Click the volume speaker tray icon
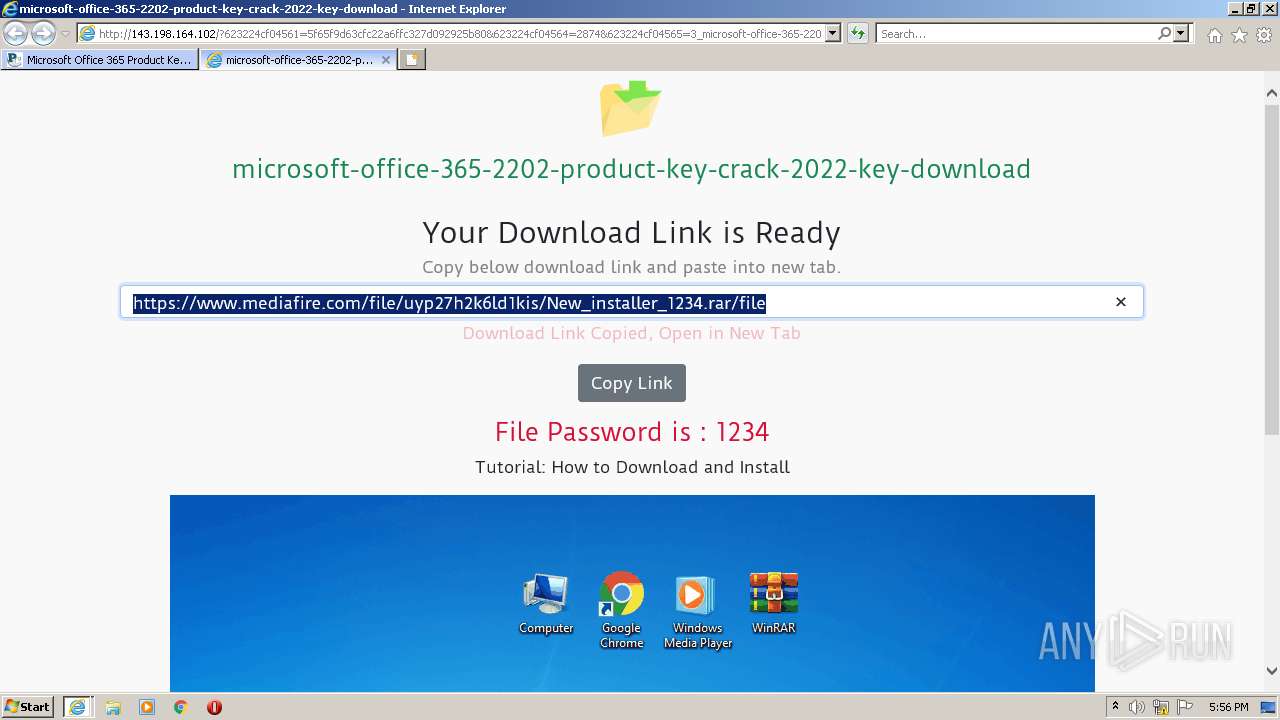This screenshot has height=720, width=1280. [x=1137, y=707]
